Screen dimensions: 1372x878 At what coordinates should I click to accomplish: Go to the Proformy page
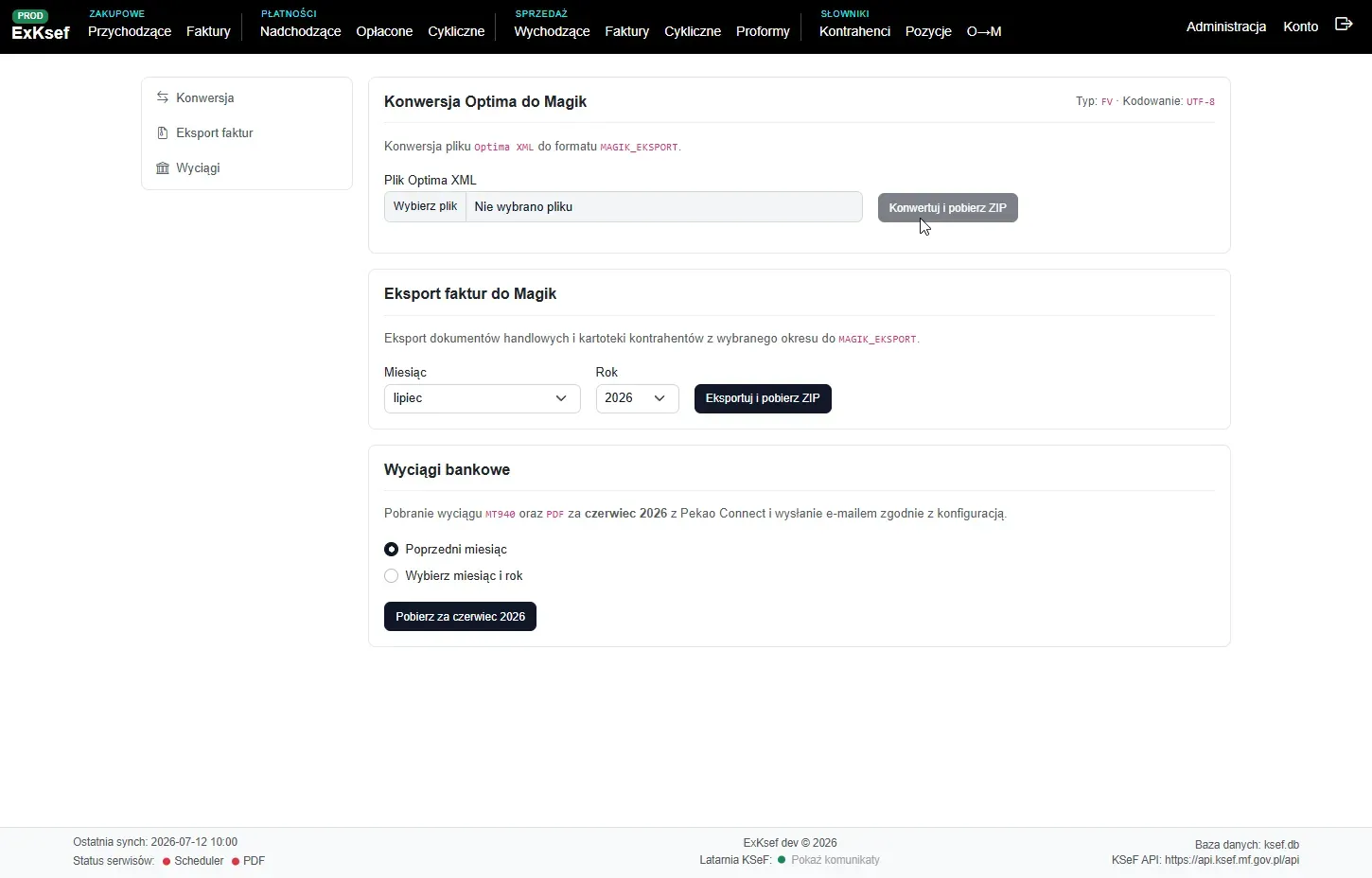[763, 31]
